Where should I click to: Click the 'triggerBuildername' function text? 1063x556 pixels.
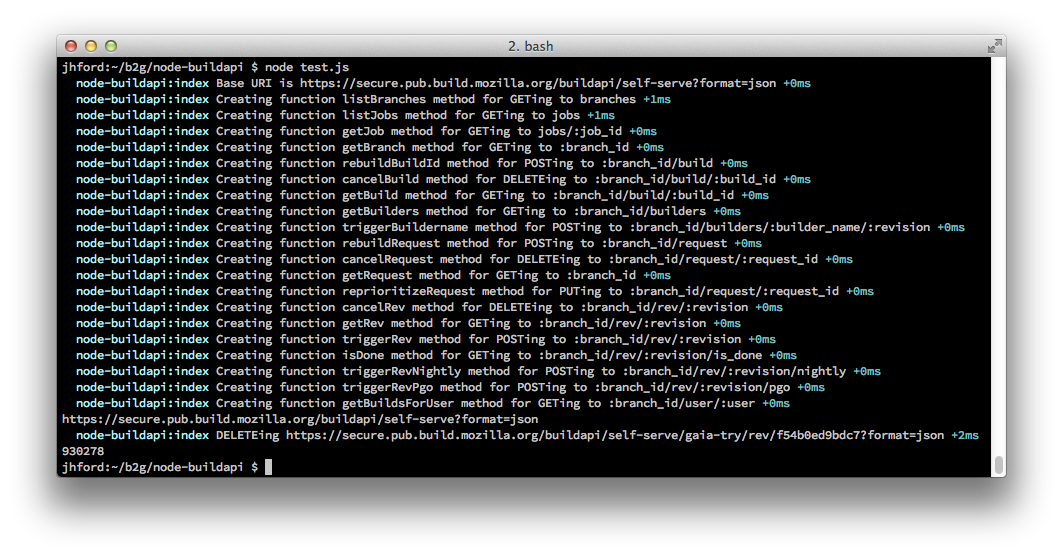(x=405, y=227)
